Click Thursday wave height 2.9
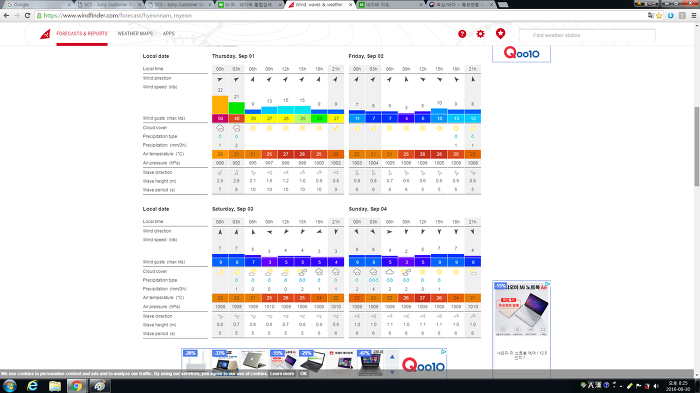This screenshot has width=700, height=393. (x=220, y=181)
